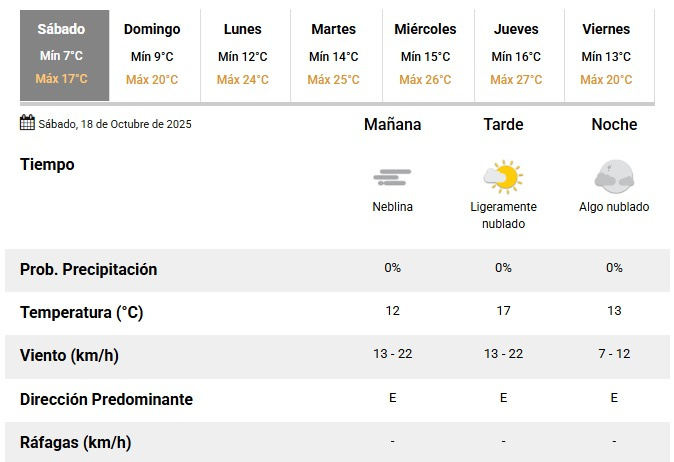This screenshot has height=462, width=674.
Task: Select the Martes day tab
Action: (x=333, y=54)
